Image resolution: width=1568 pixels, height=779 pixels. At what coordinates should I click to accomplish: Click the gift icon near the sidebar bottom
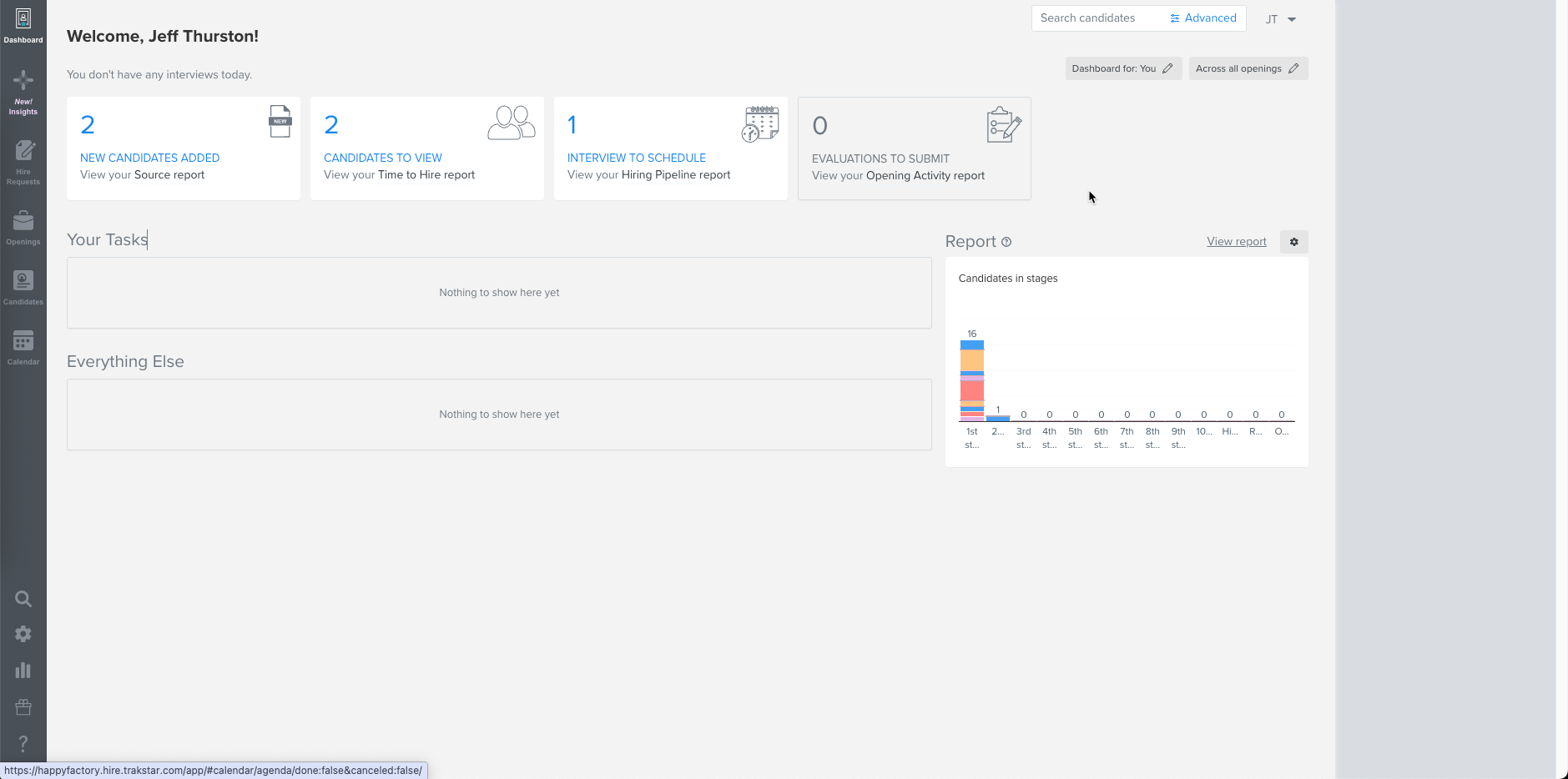23,706
